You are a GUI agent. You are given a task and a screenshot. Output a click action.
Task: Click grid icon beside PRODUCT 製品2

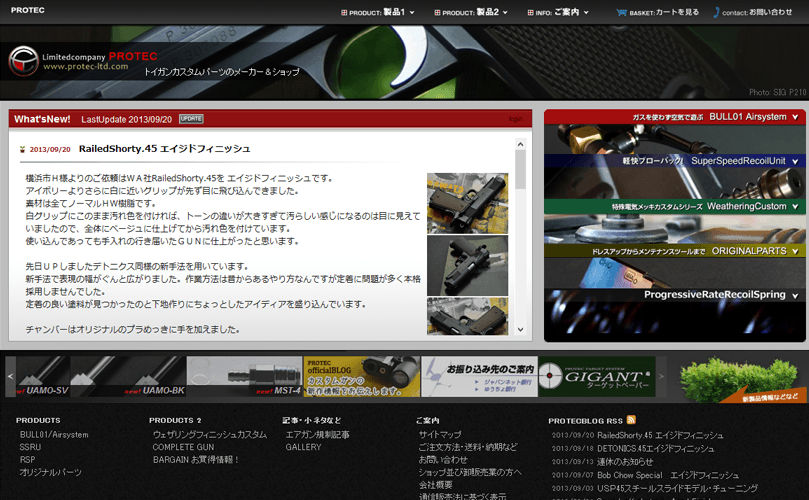point(438,12)
